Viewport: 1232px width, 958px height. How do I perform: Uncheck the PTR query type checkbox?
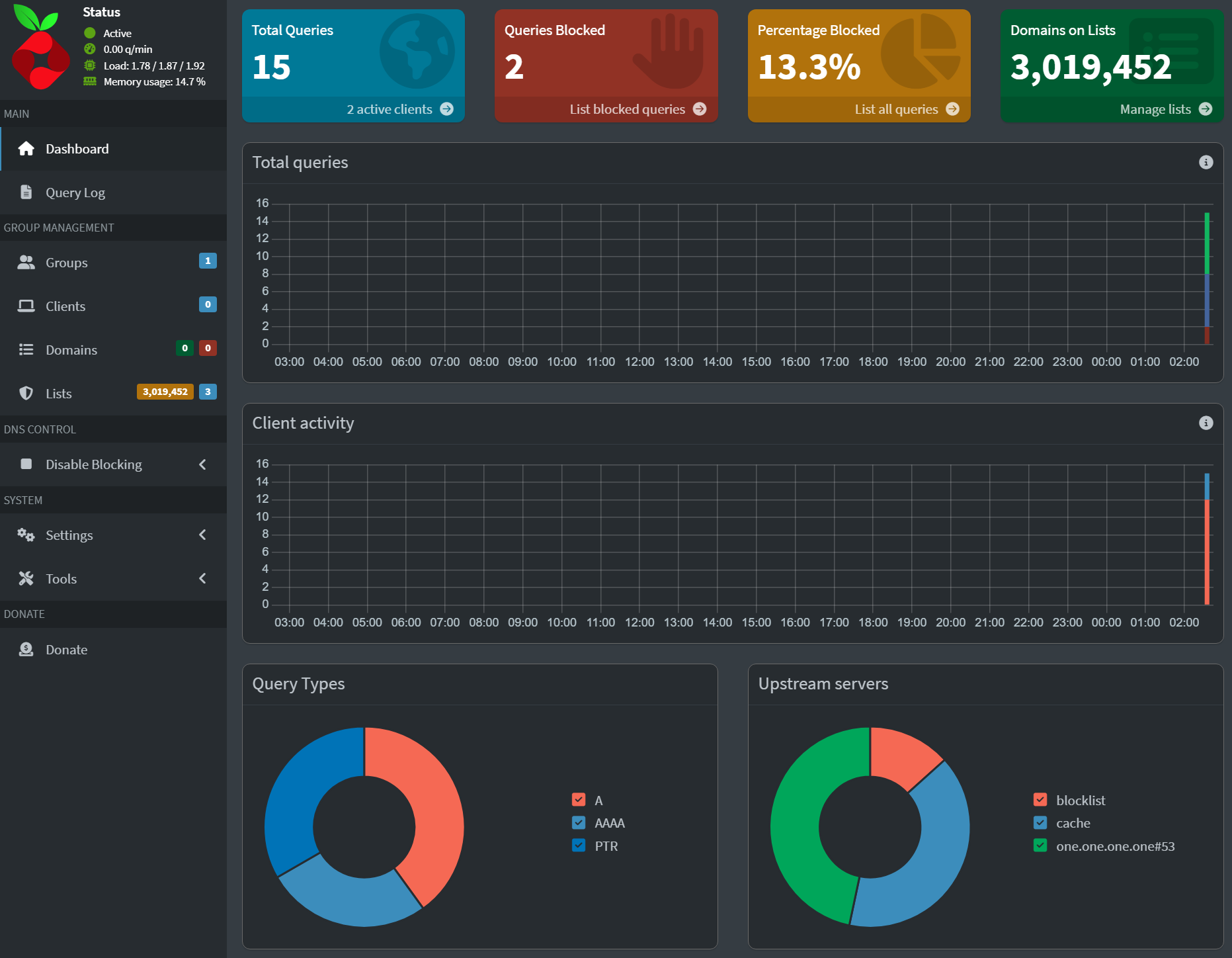pos(579,846)
